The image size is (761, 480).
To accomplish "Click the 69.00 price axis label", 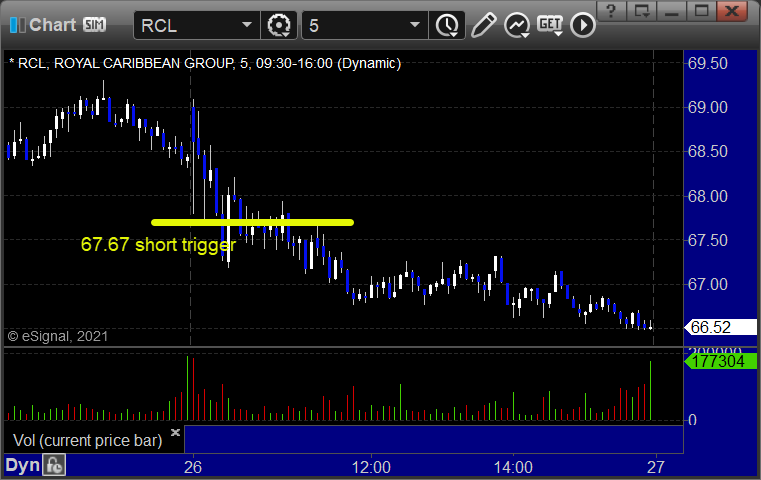I will [x=708, y=107].
